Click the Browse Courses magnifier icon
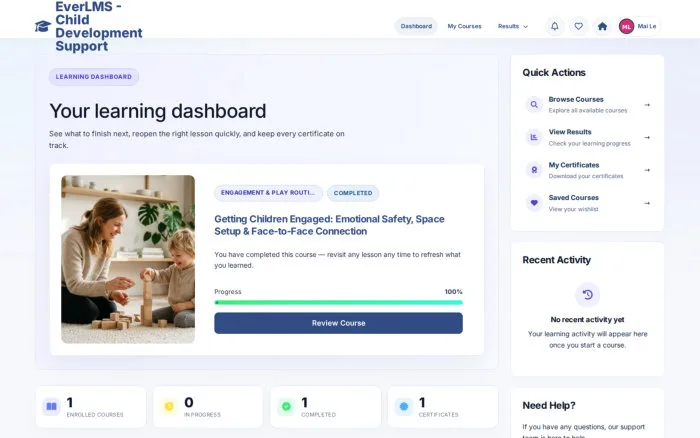Viewport: 700px width, 438px height. click(x=534, y=104)
